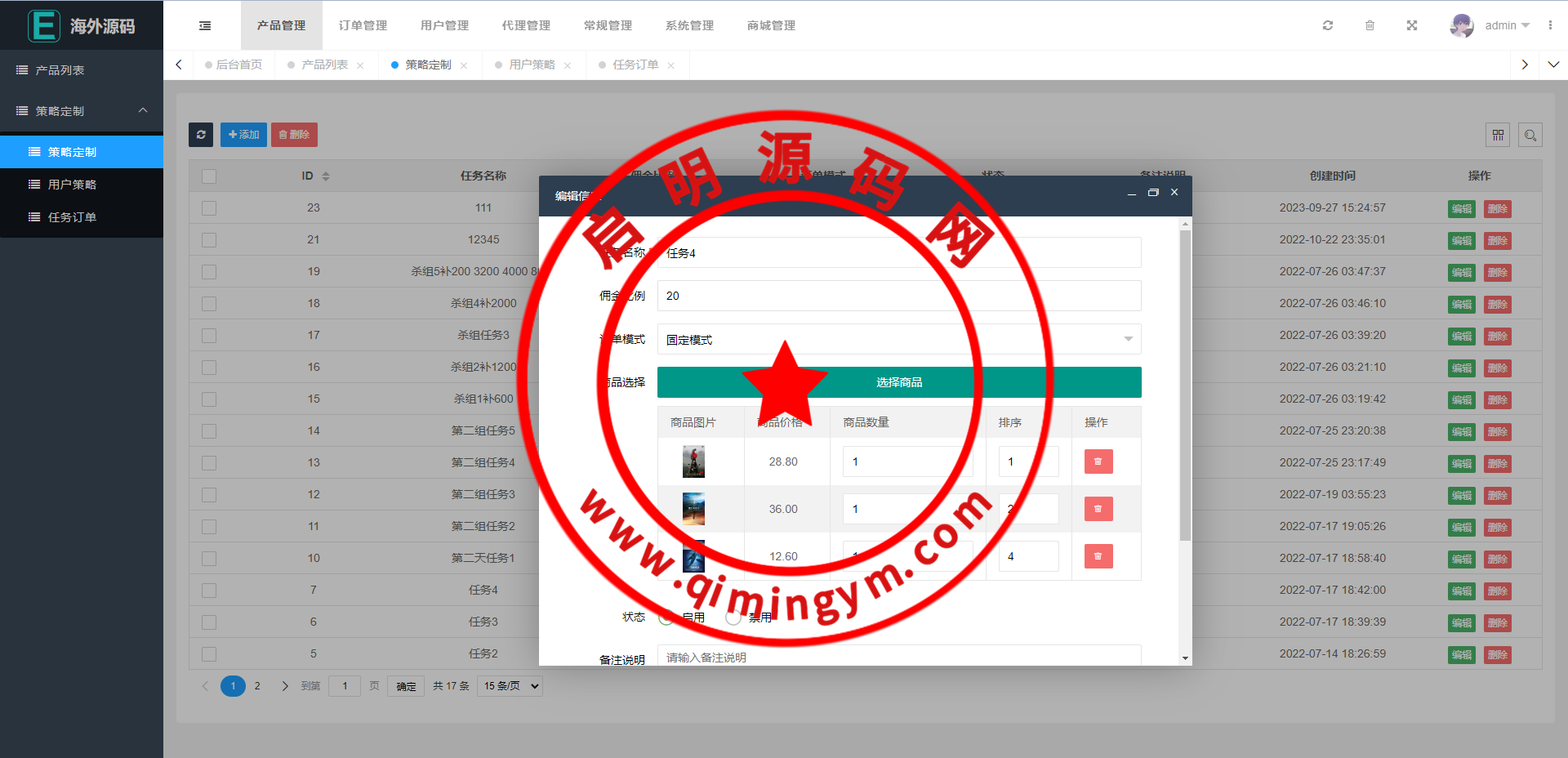
Task: Click the blue 添加 button
Action: (x=243, y=135)
